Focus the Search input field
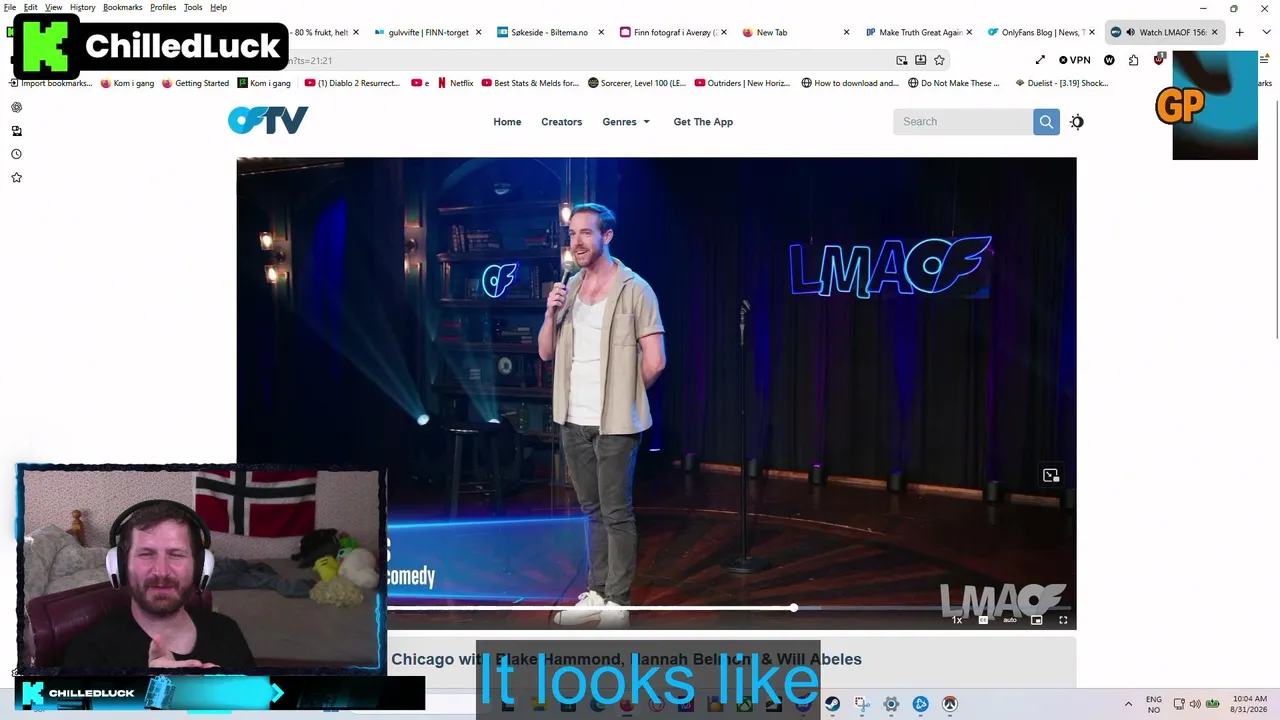 tap(963, 122)
